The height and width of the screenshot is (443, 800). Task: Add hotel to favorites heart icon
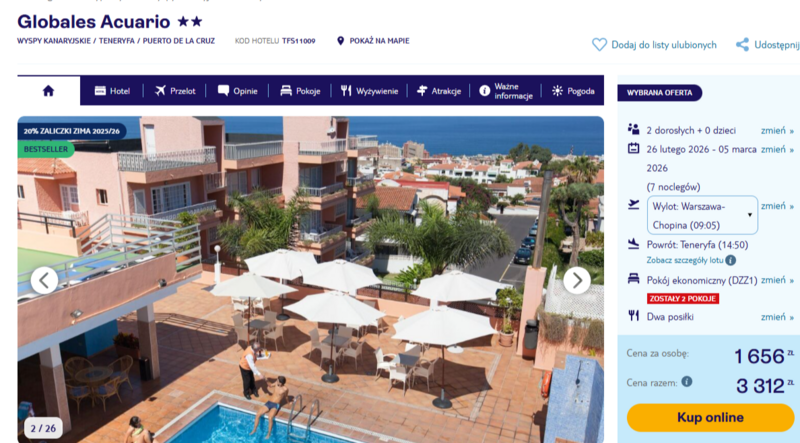(x=599, y=45)
